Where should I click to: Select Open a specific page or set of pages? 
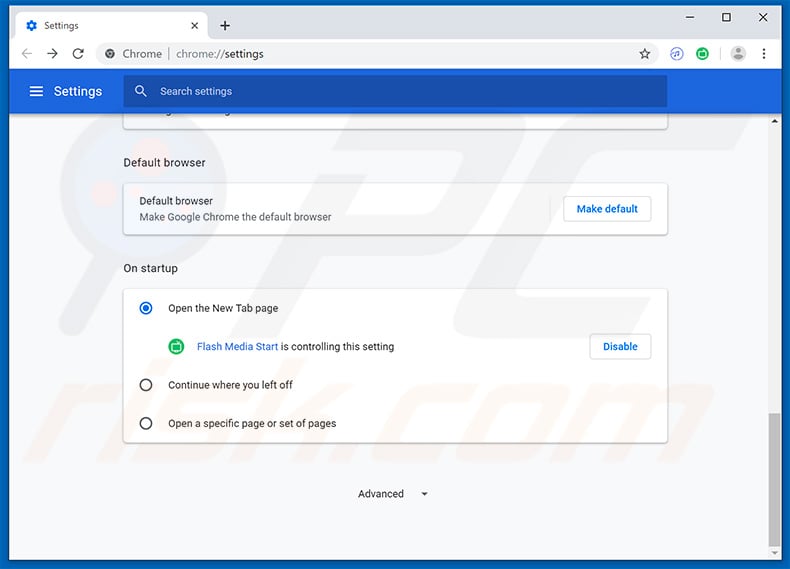(x=146, y=423)
